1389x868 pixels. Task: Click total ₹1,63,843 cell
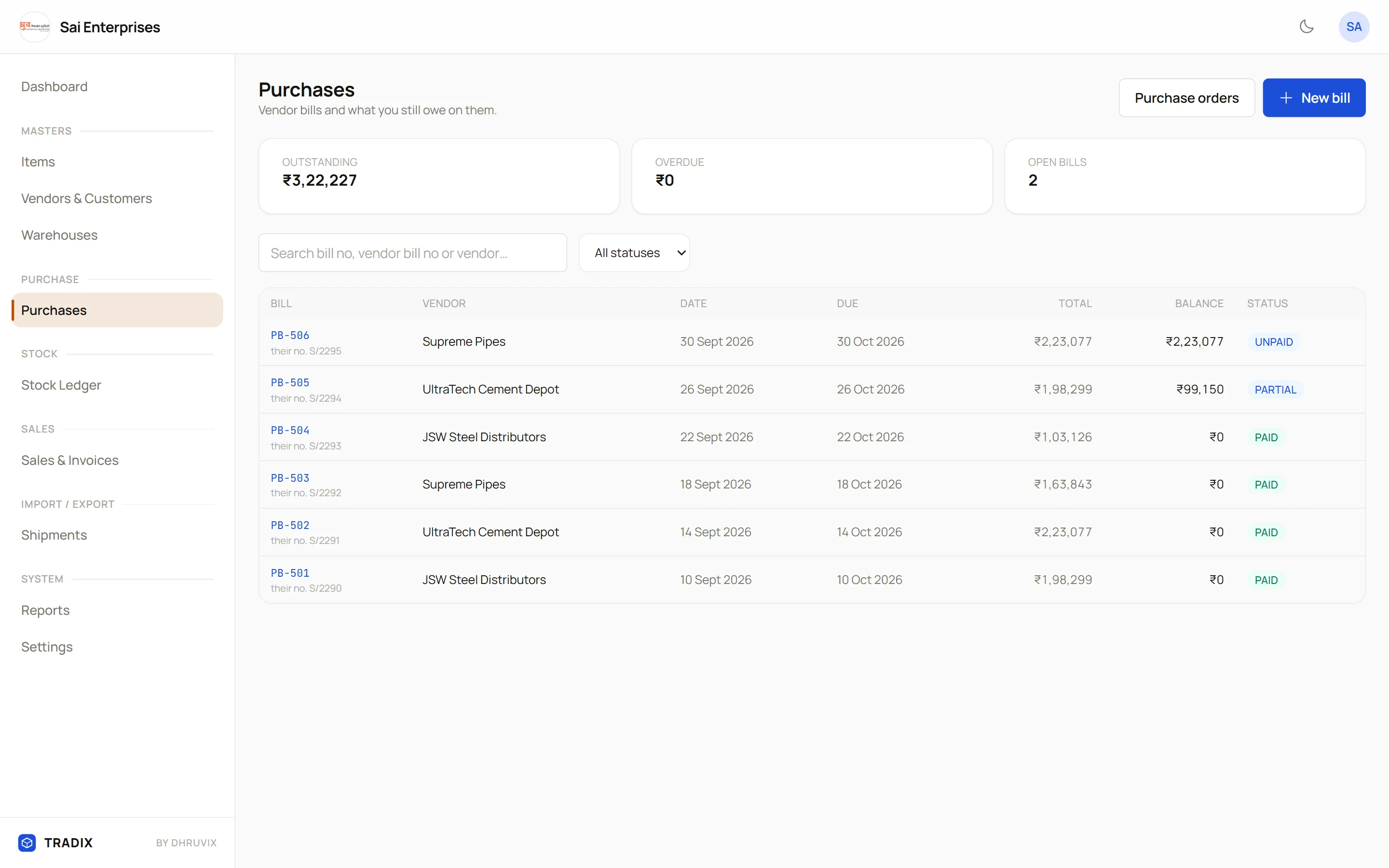pos(1062,485)
